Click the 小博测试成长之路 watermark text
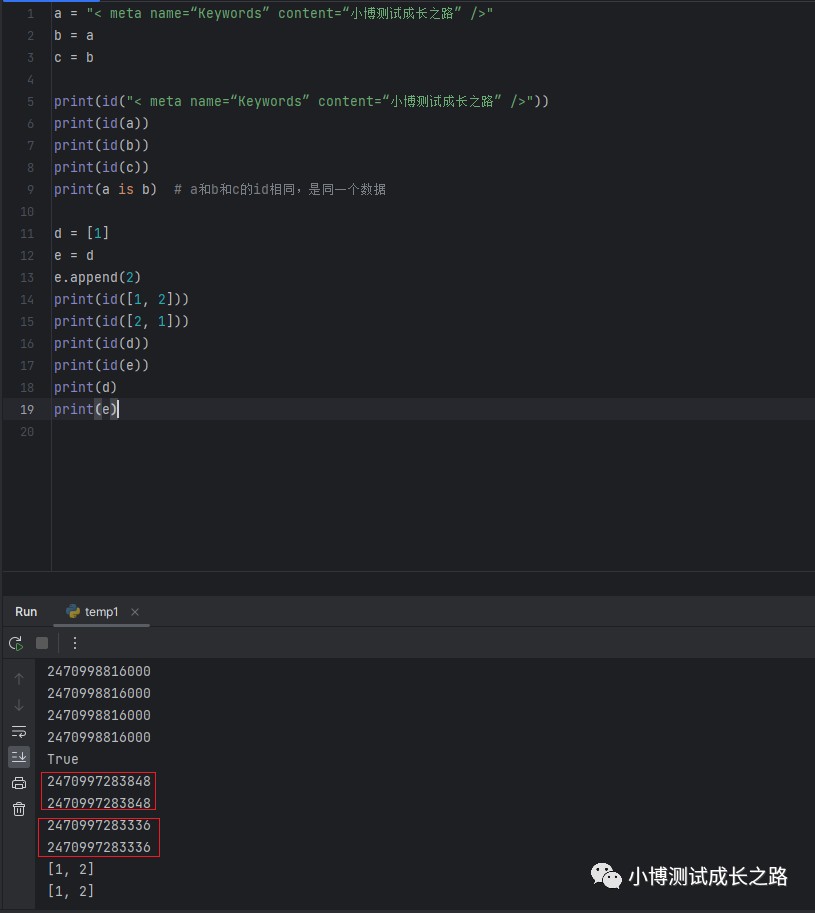 tap(708, 877)
